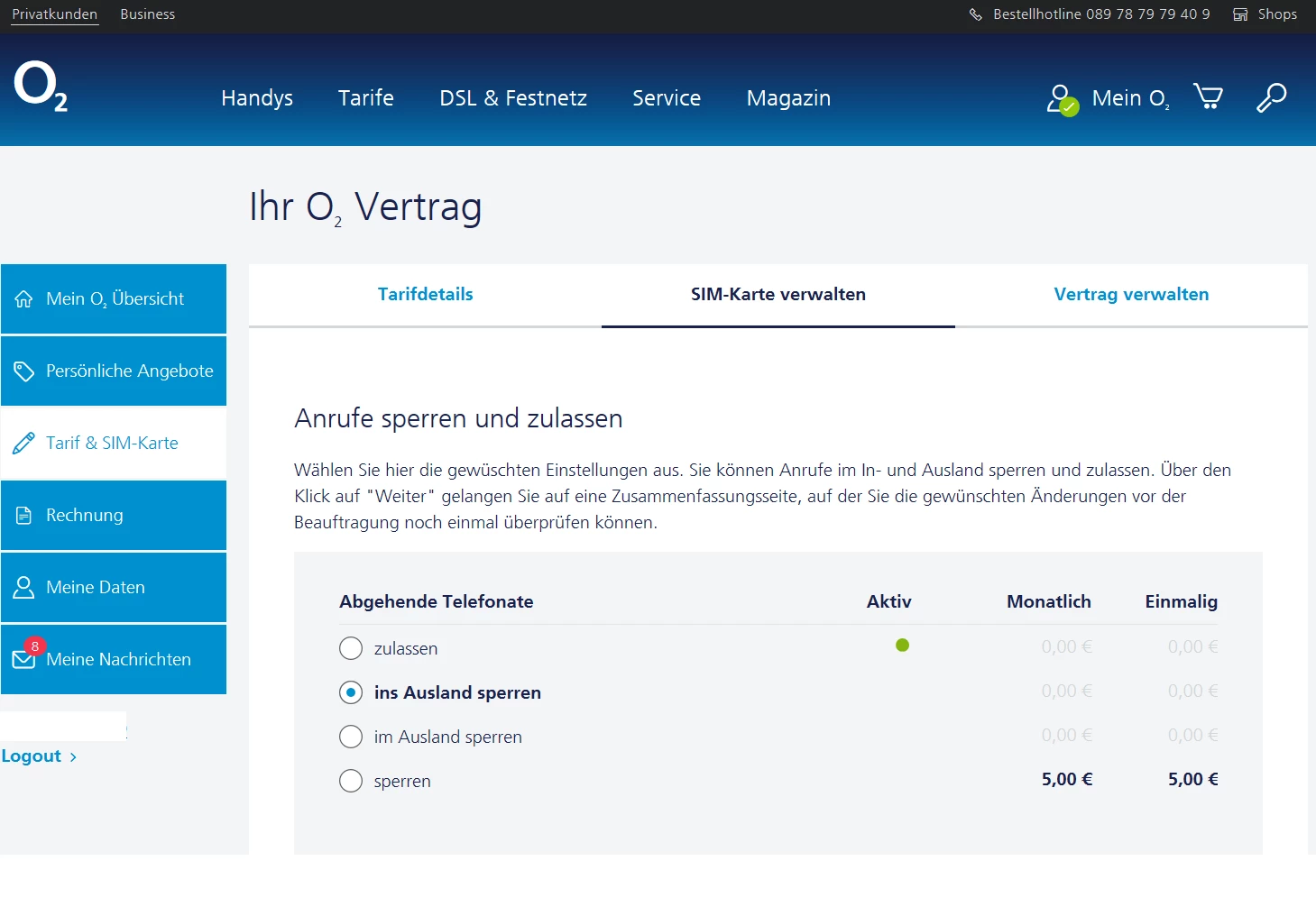Click the one-time 0,00 € for im Ausland sperren

click(1193, 736)
